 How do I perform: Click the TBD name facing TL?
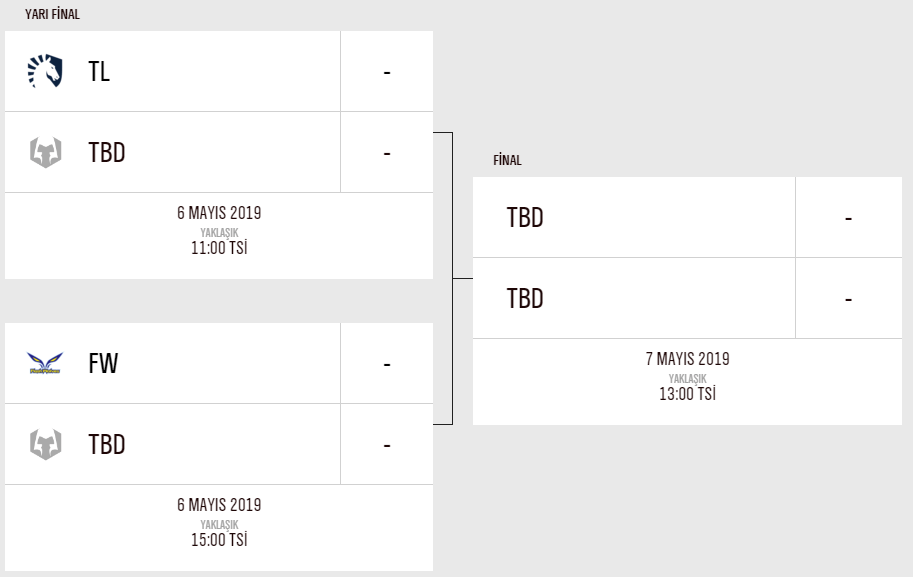click(x=107, y=153)
